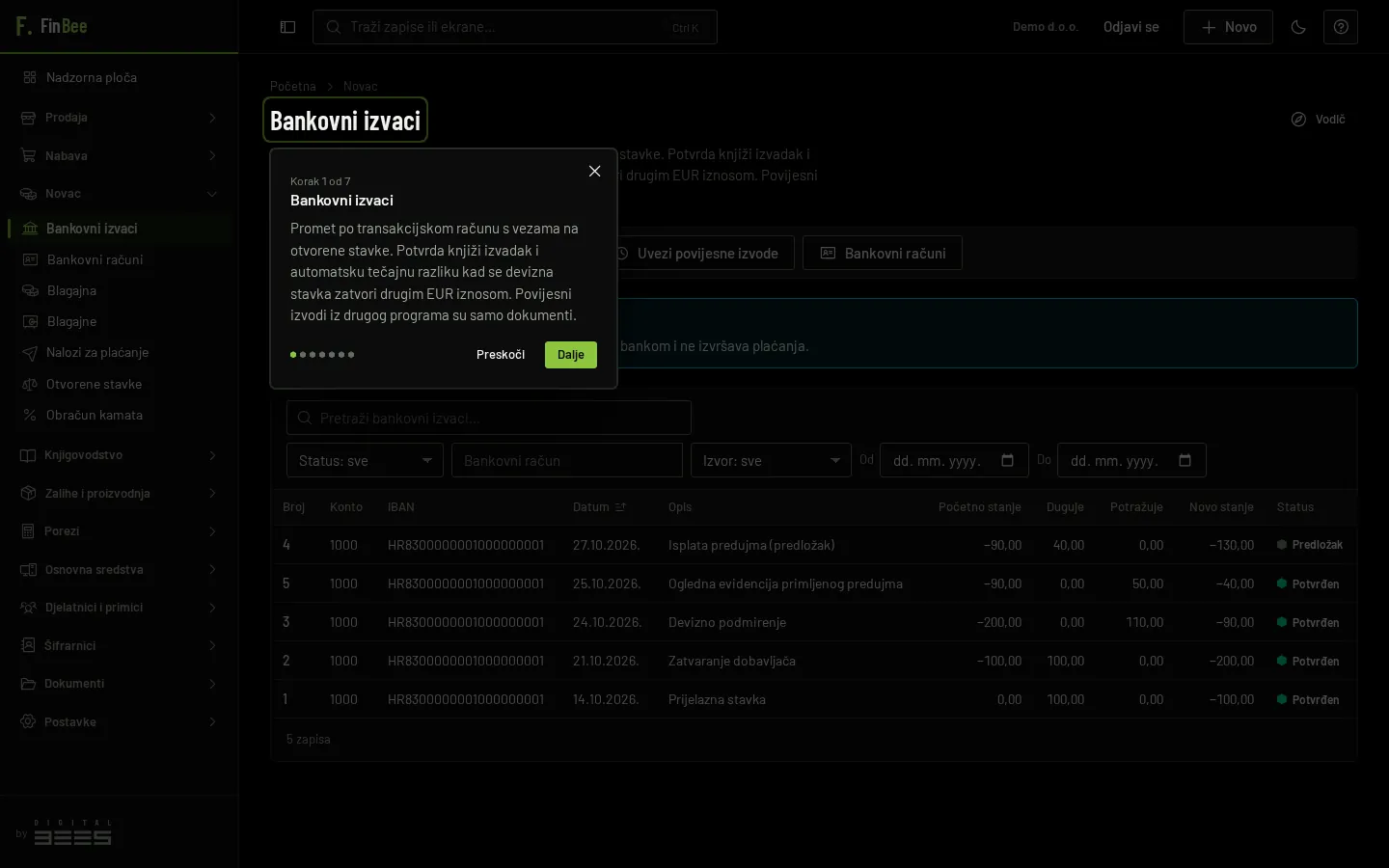1389x868 pixels.
Task: Expand the Nabava menu section
Action: click(119, 155)
